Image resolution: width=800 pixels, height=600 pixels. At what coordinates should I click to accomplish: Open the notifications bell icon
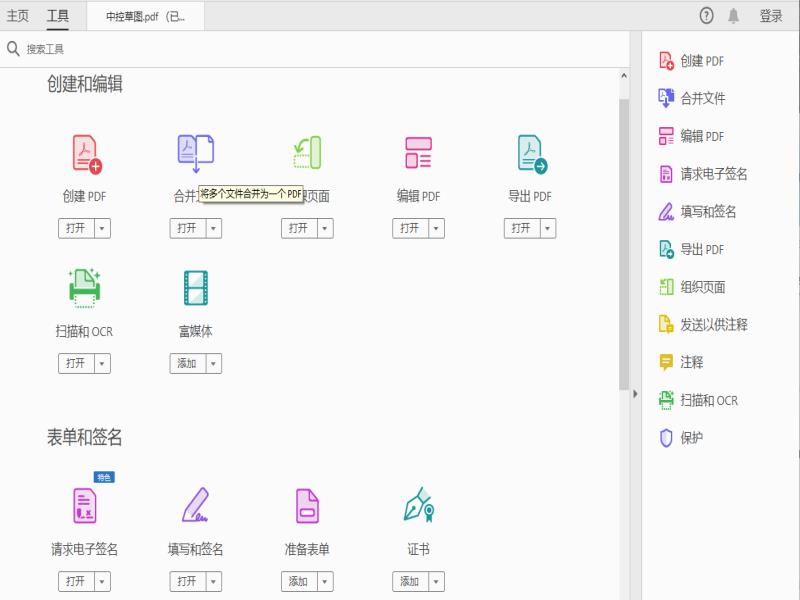coord(734,15)
